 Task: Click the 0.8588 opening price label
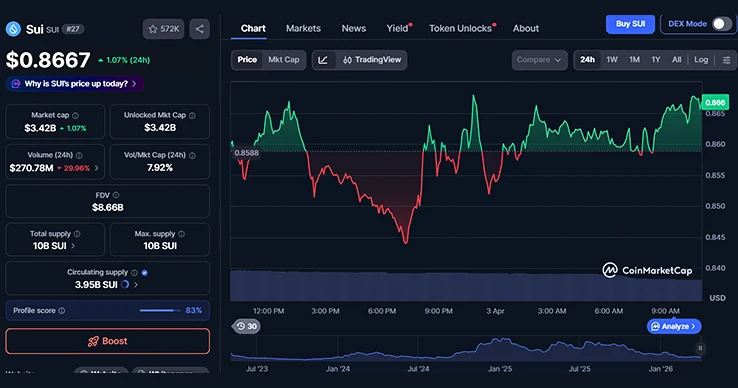247,153
